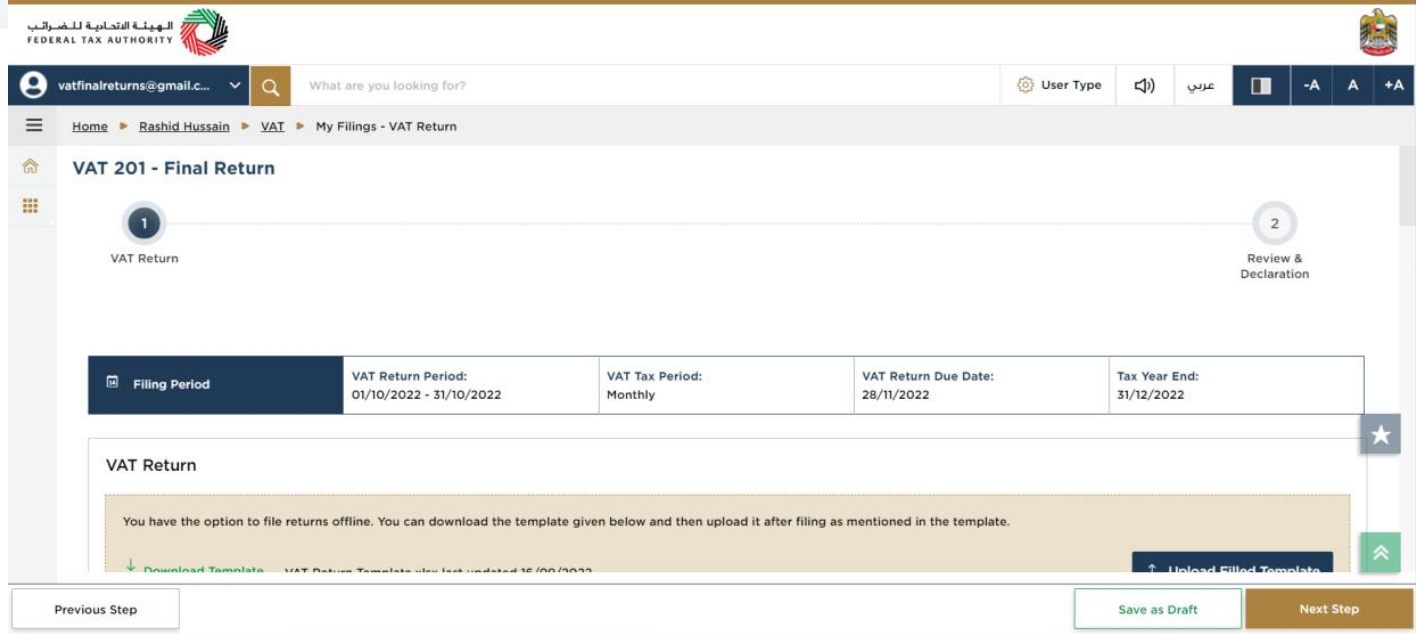
Task: Reset font size with the A button
Action: pos(1352,86)
